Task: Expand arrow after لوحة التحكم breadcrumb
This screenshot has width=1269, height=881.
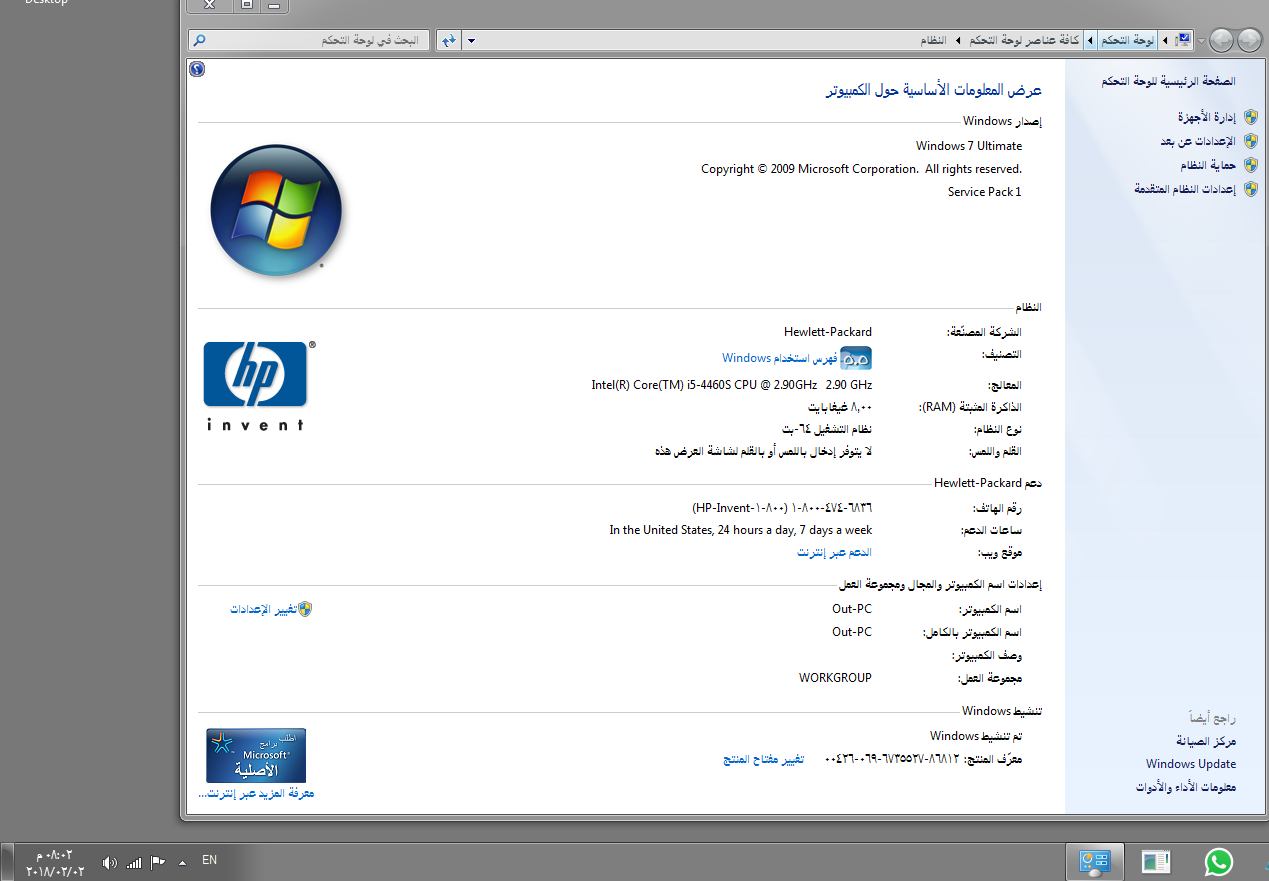Action: point(1089,40)
